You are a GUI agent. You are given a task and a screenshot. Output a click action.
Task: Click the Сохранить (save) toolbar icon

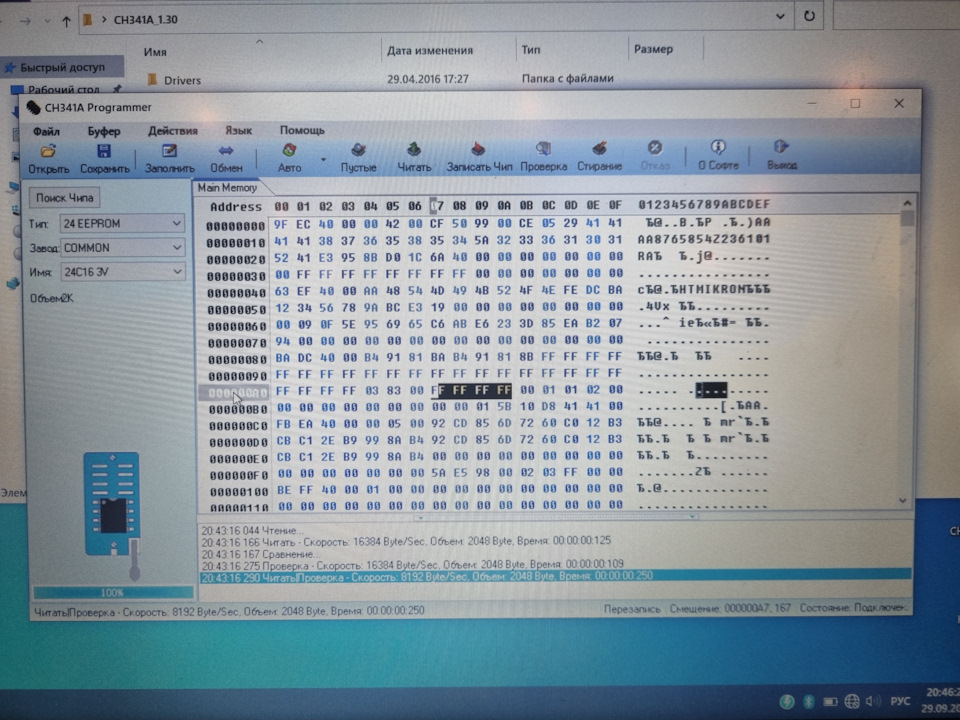coord(104,151)
